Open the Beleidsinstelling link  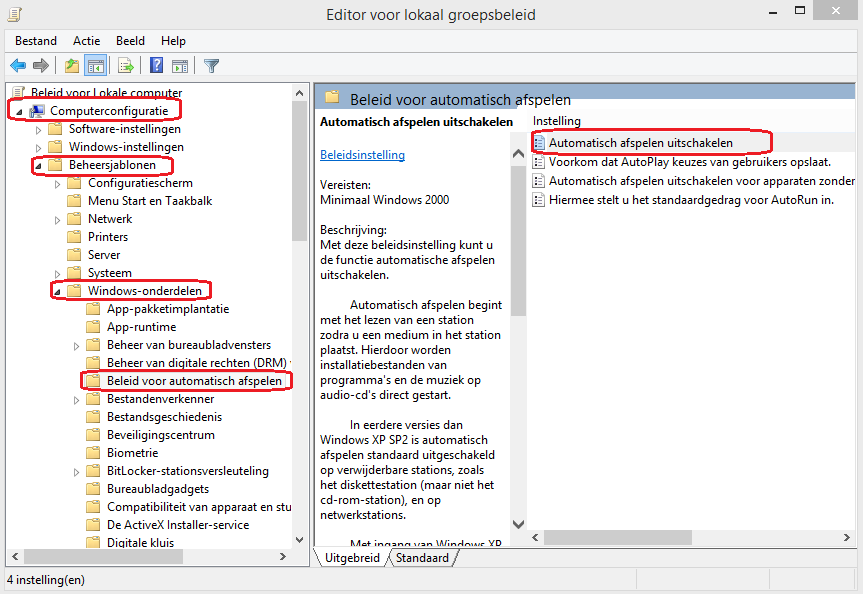362,155
